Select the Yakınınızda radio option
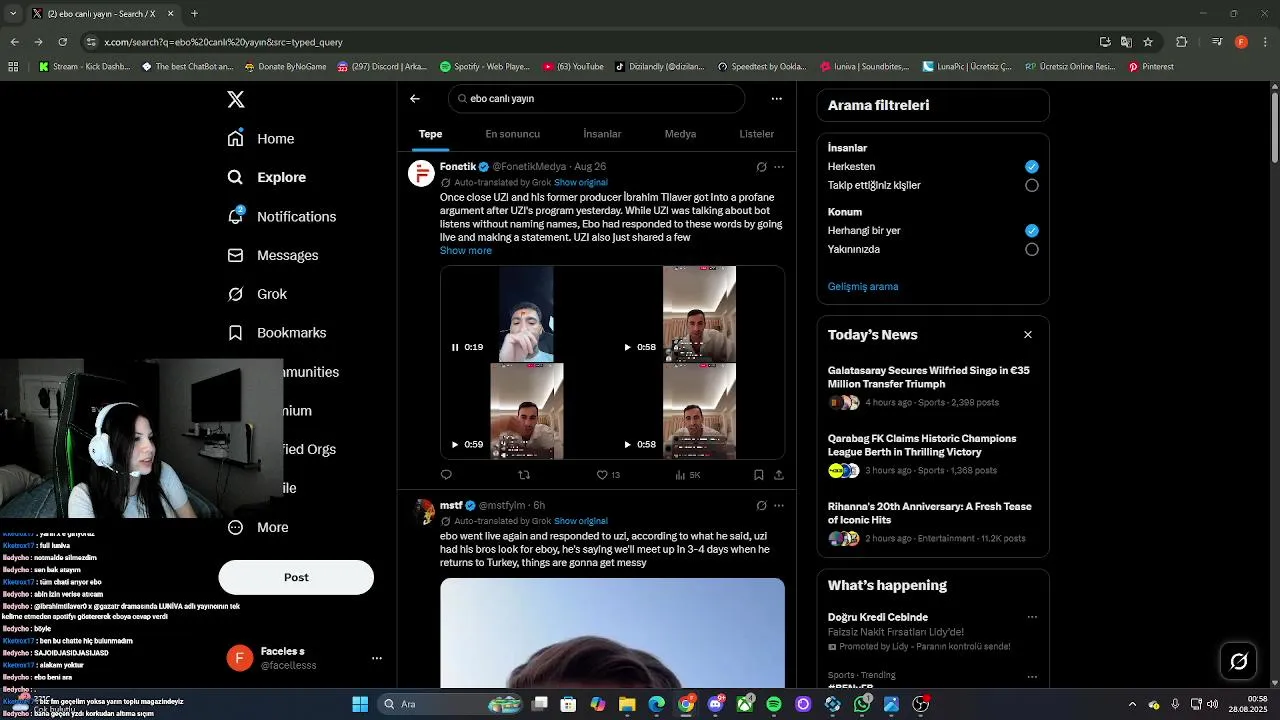This screenshot has width=1280, height=720. (1032, 249)
